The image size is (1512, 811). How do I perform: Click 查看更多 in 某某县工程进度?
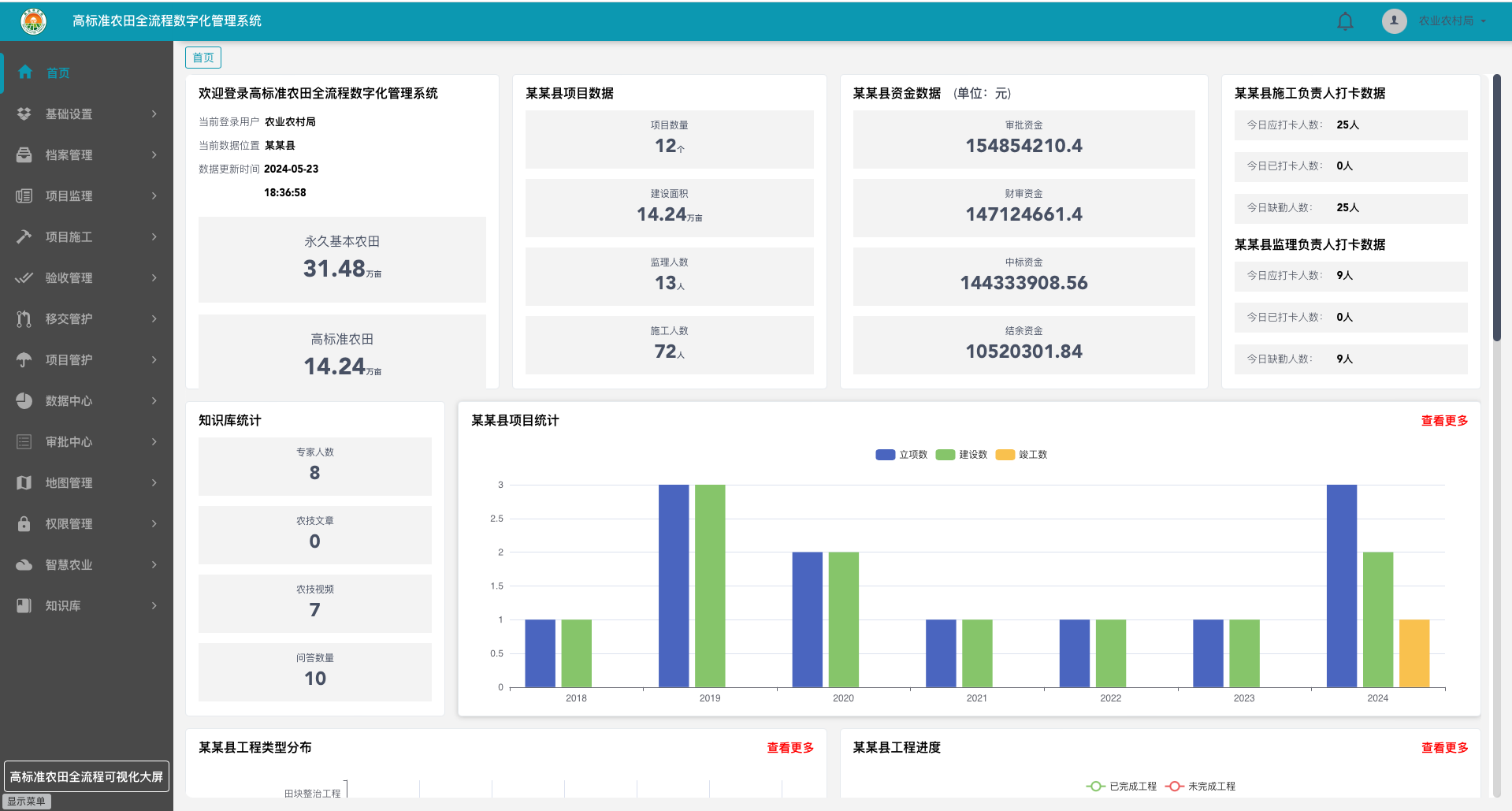1444,748
